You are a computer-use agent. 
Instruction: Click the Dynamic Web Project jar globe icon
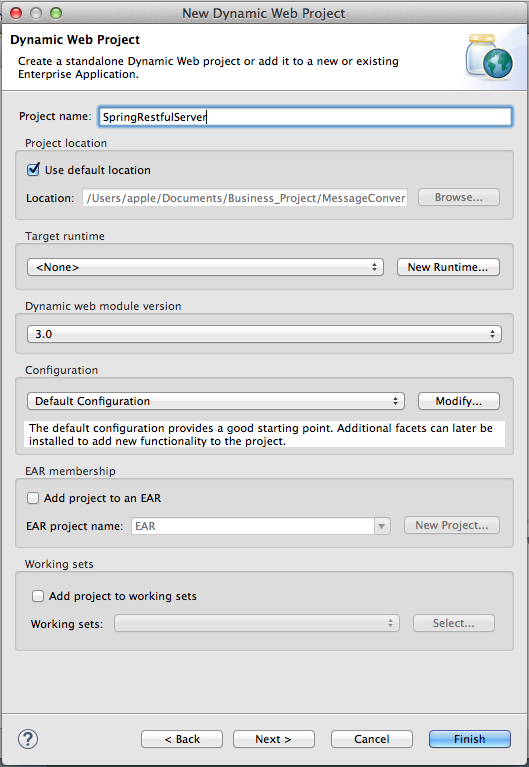[488, 57]
